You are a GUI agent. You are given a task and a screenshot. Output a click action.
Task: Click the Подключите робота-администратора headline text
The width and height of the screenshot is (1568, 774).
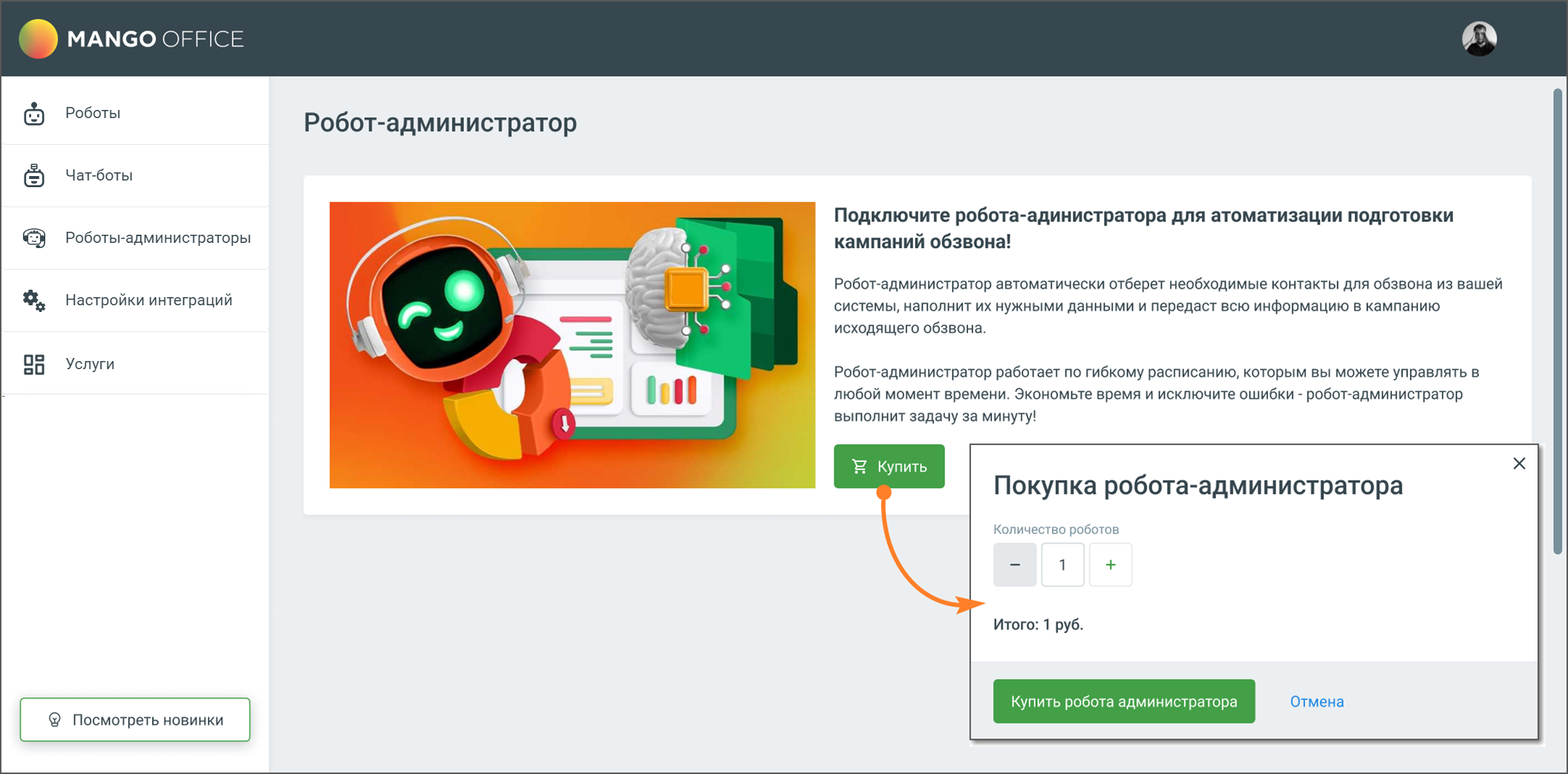[1143, 228]
